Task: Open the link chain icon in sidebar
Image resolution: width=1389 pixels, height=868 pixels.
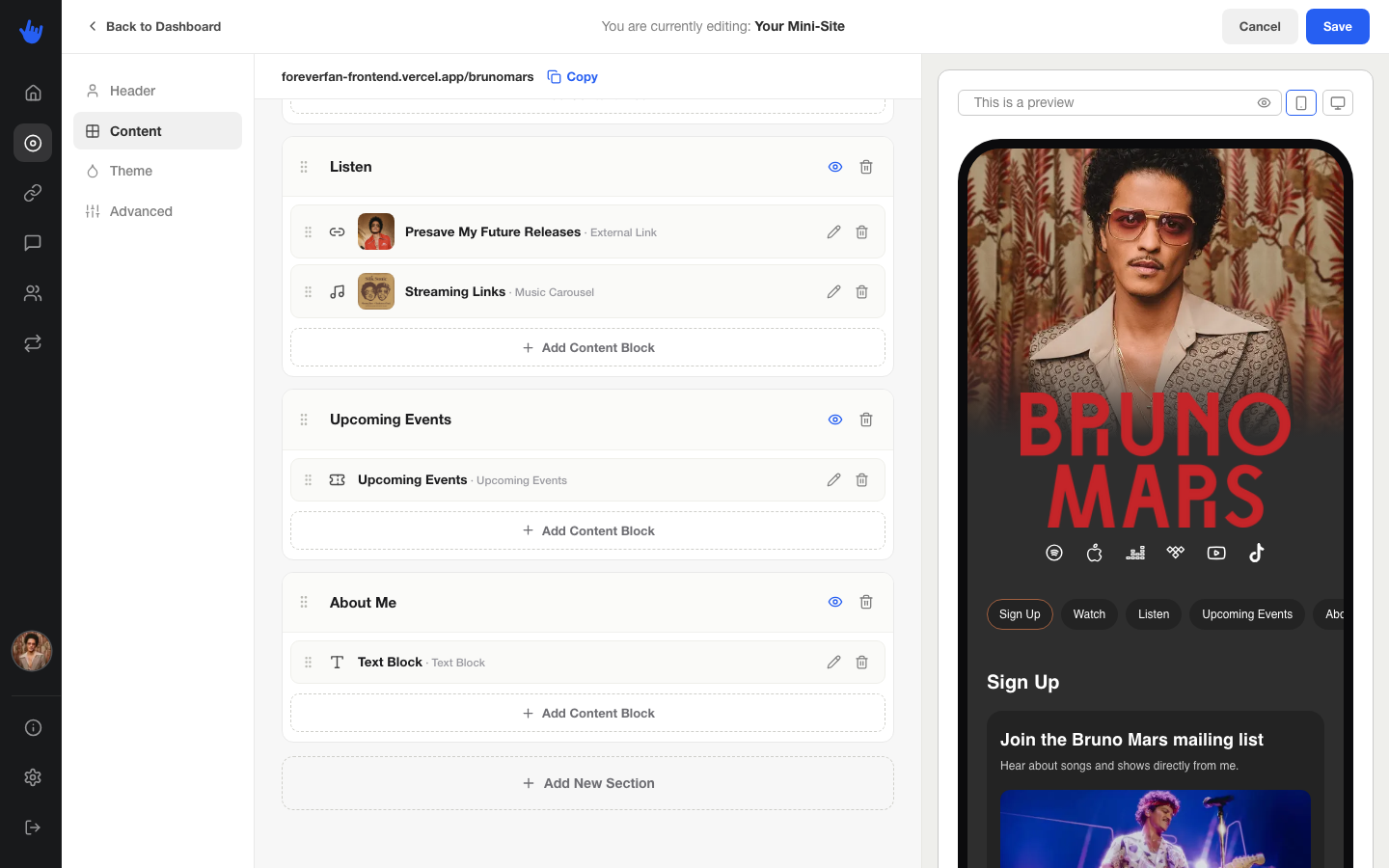Action: coord(33,193)
